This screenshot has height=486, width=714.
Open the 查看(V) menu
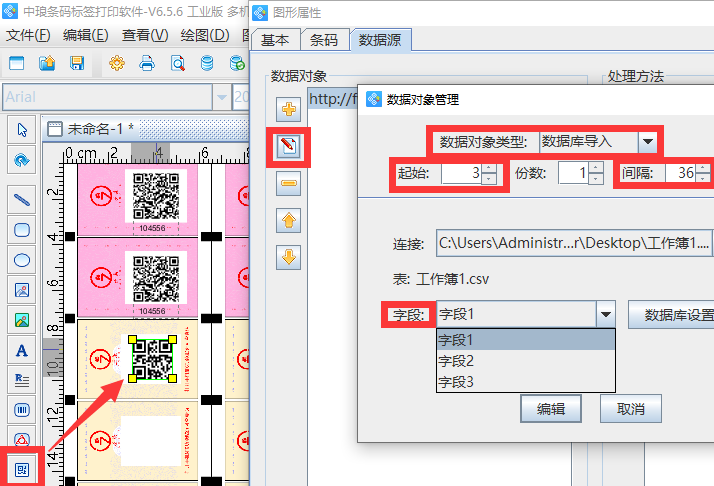click(x=145, y=35)
